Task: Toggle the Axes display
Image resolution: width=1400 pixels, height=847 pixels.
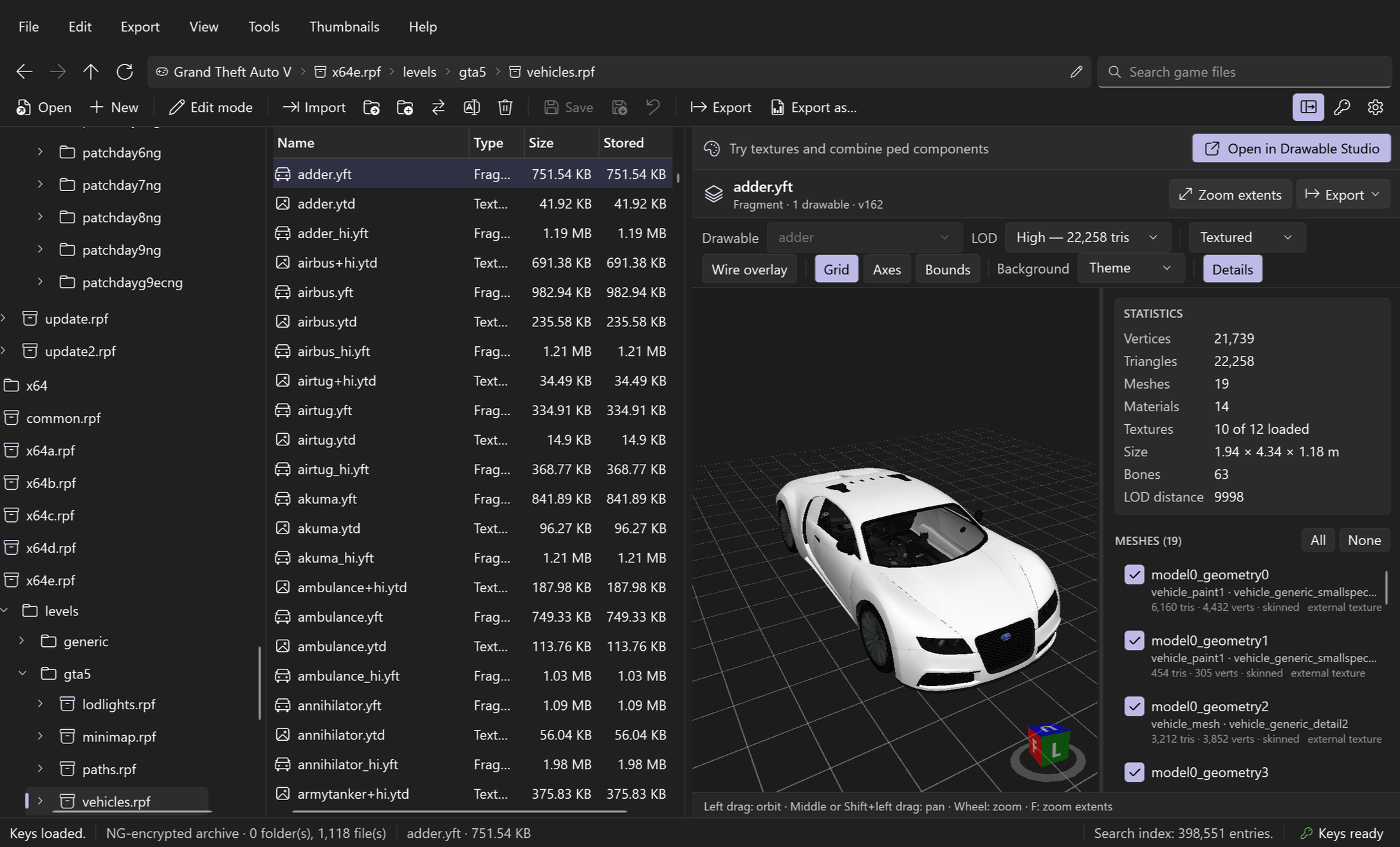Action: point(887,269)
